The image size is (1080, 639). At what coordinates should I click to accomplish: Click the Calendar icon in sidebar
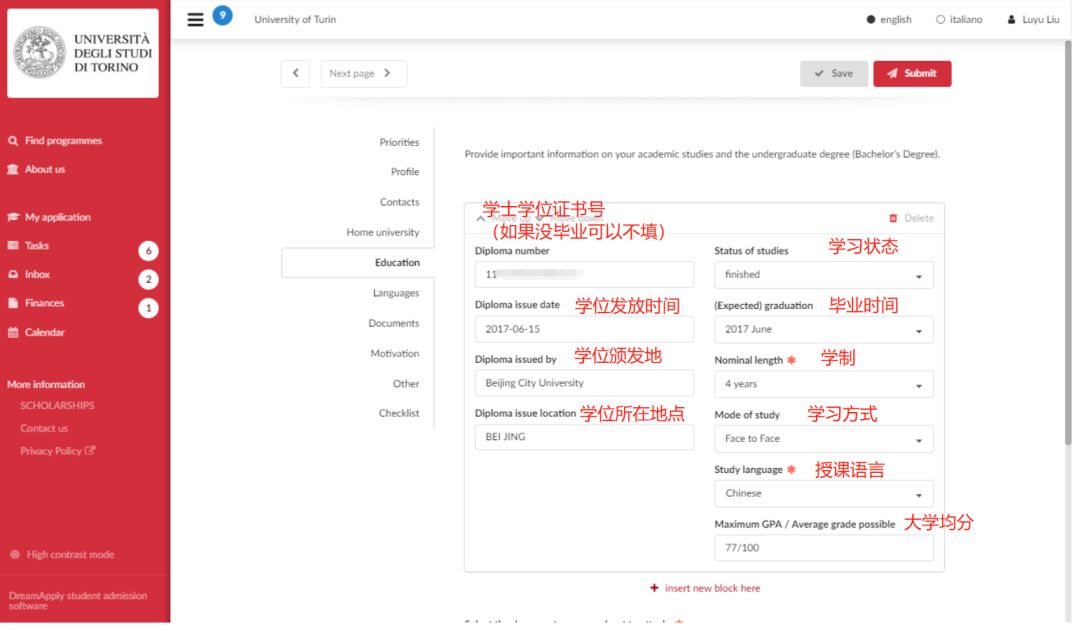[x=13, y=333]
